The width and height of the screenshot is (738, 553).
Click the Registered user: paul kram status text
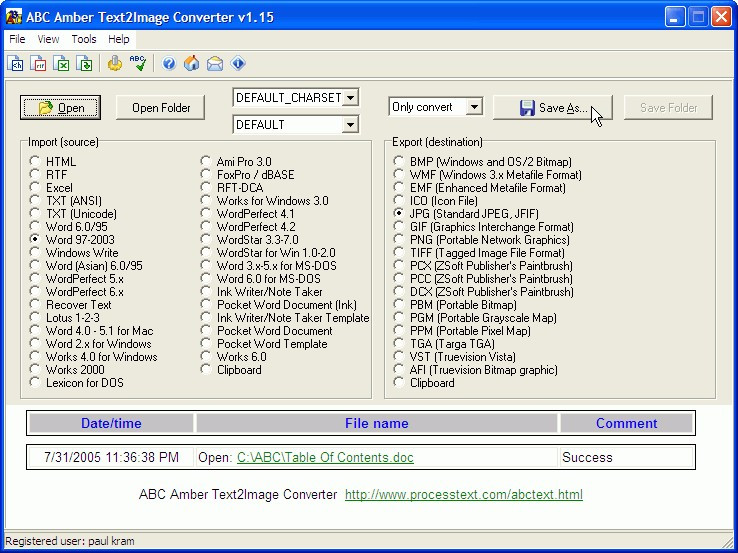[x=70, y=541]
